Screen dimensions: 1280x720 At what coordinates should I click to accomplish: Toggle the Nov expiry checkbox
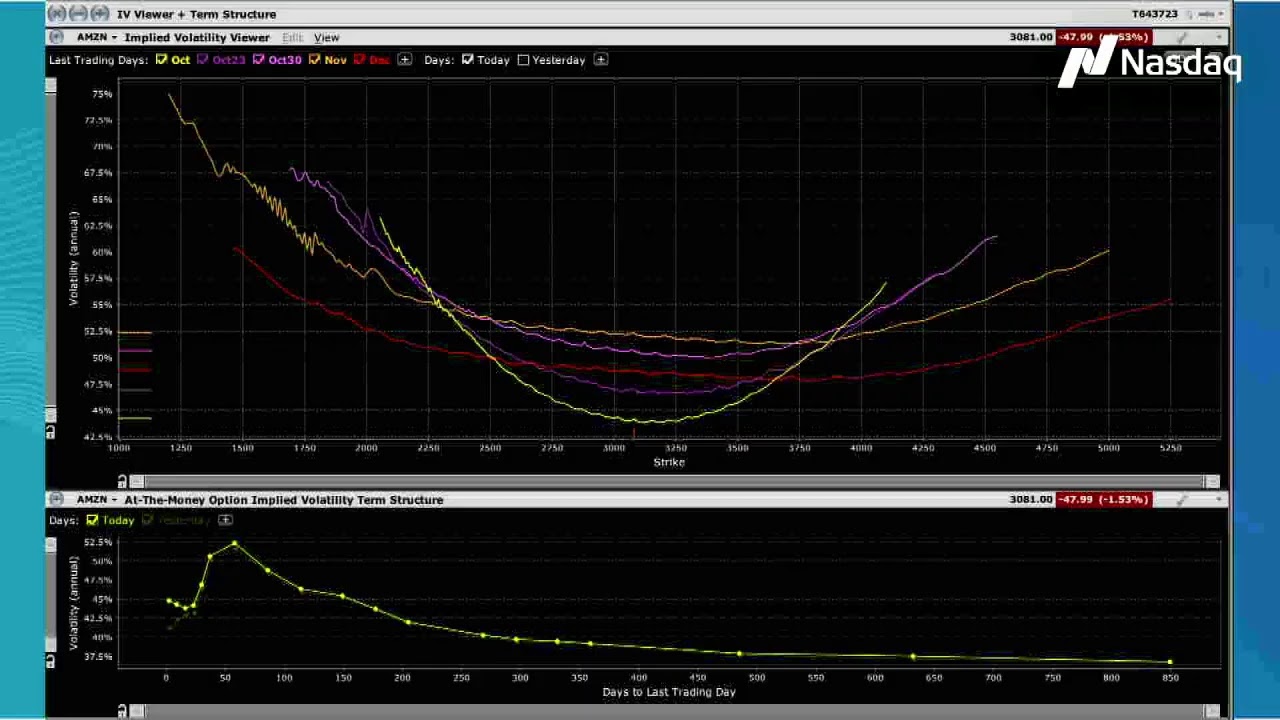click(314, 60)
